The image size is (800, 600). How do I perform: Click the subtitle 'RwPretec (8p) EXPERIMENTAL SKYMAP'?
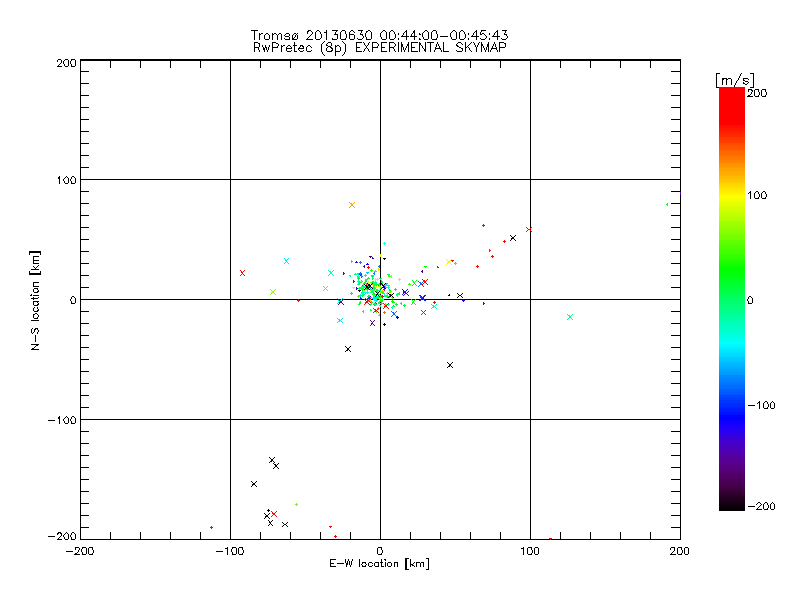click(380, 48)
